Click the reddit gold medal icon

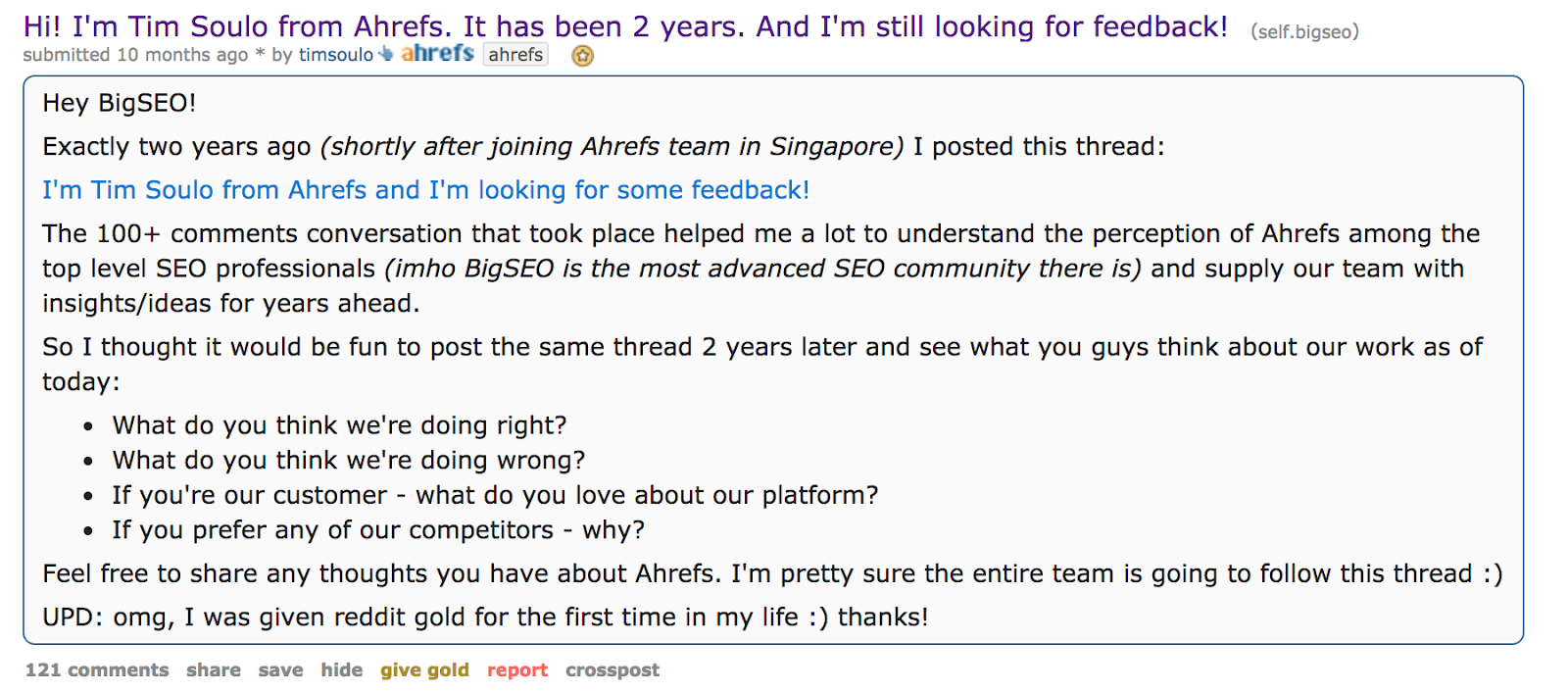click(582, 57)
